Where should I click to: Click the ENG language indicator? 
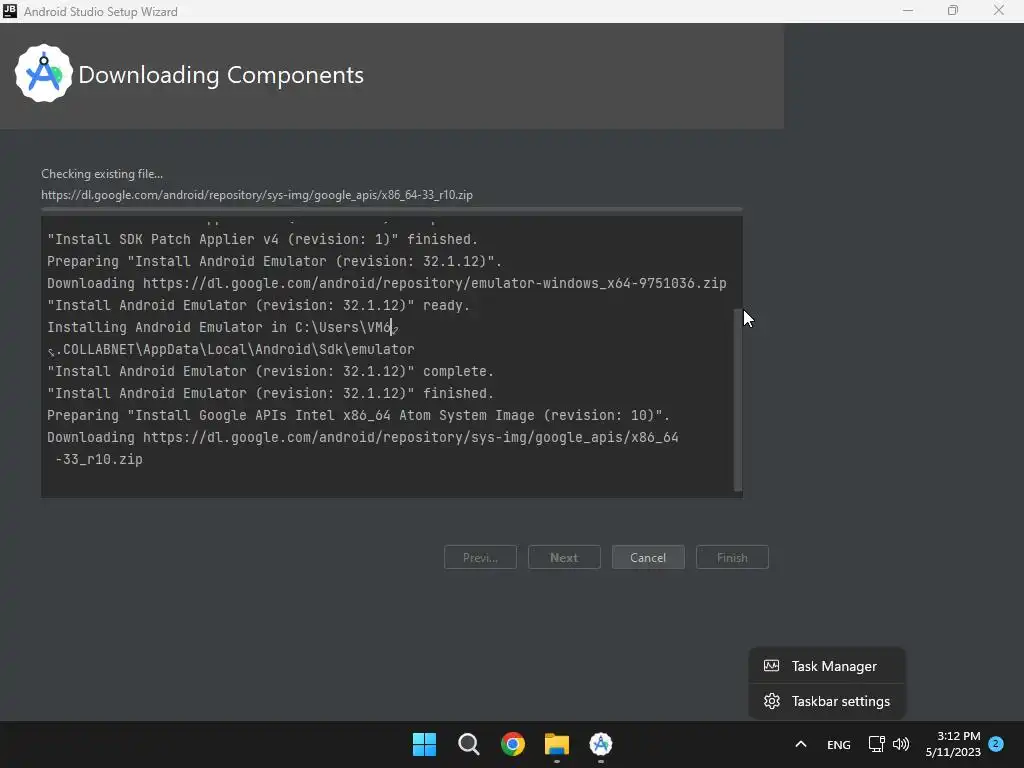pyautogui.click(x=839, y=744)
